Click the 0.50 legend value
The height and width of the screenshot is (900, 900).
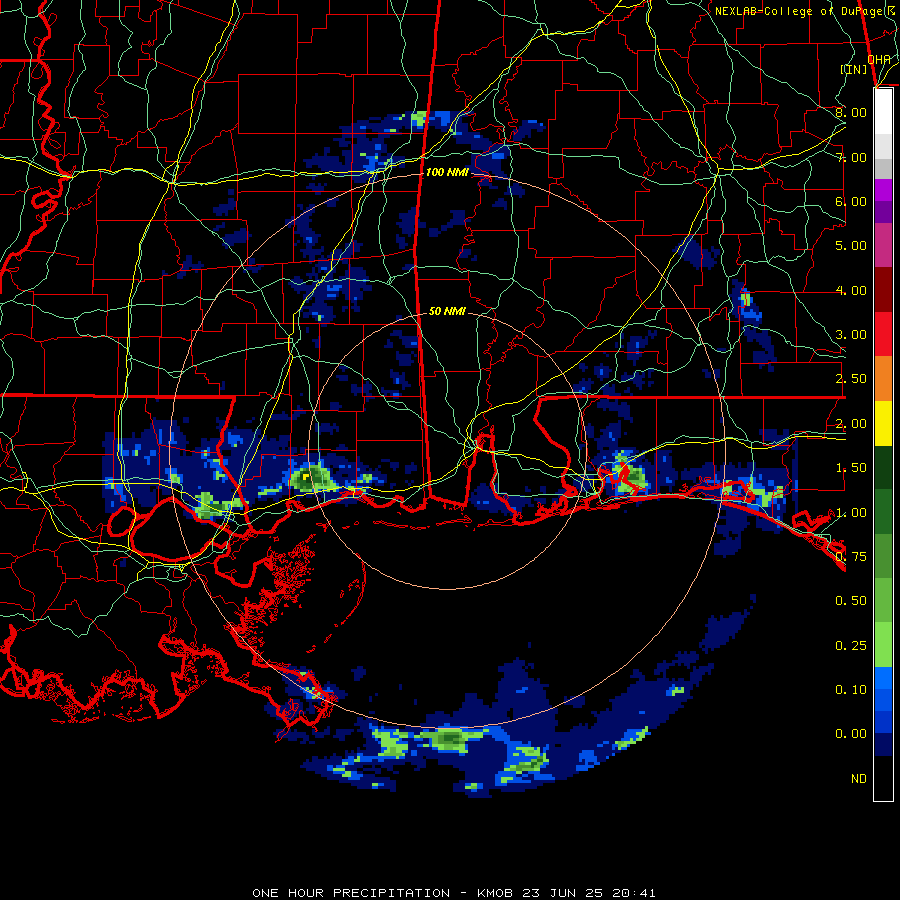pyautogui.click(x=851, y=601)
